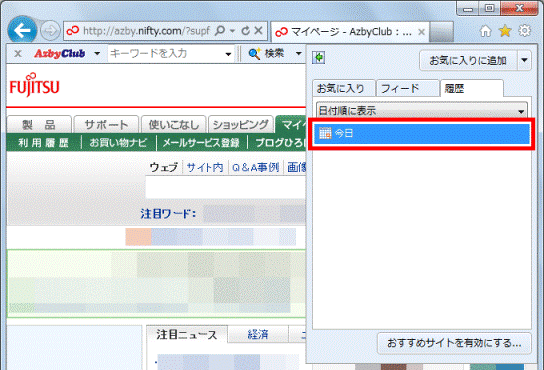Image resolution: width=544 pixels, height=370 pixels.
Task: Open the お買い物ナビ submenu link
Action: click(x=118, y=143)
